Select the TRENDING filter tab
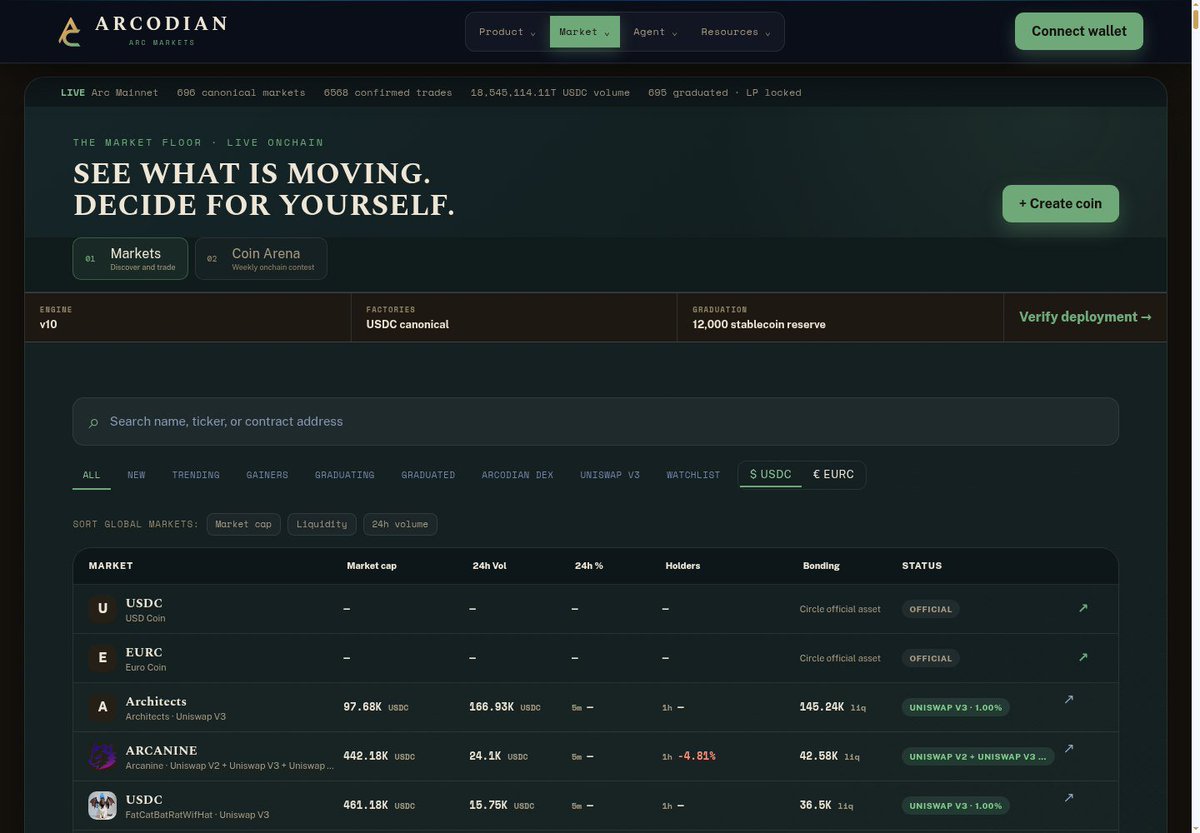This screenshot has width=1200, height=833. pos(196,475)
